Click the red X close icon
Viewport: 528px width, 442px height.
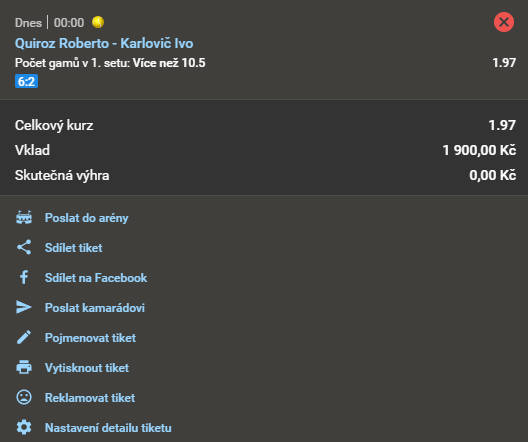pyautogui.click(x=504, y=22)
